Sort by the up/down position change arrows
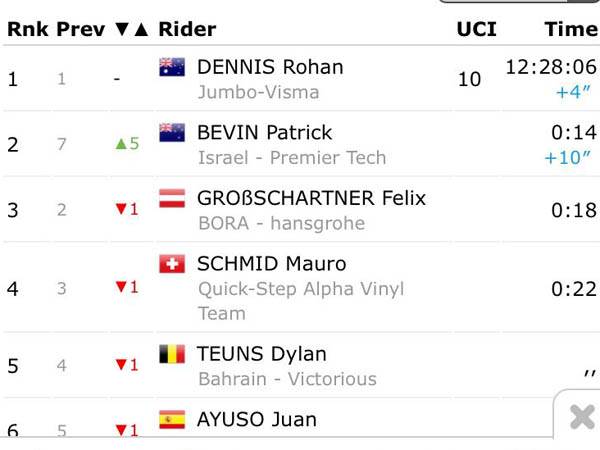The image size is (600, 450). click(x=131, y=29)
